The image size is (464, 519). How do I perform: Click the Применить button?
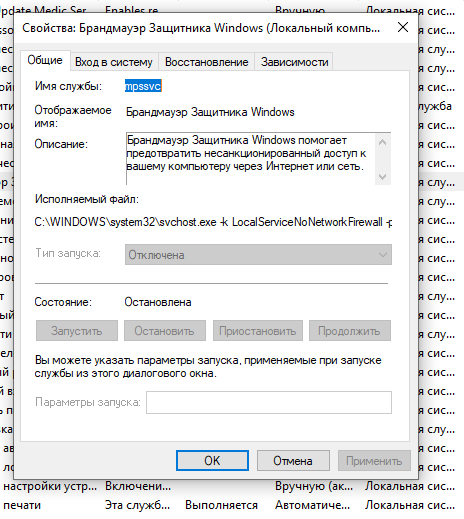point(374,461)
